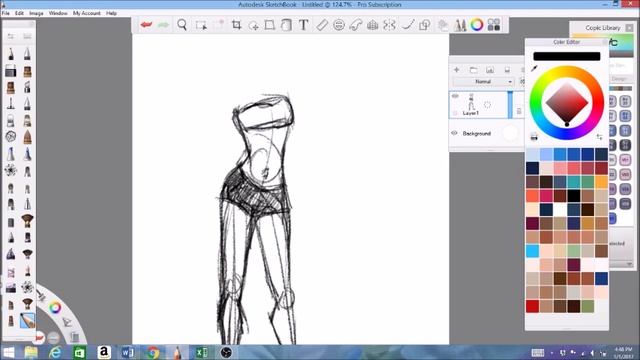The width and height of the screenshot is (640, 360).
Task: Switch to Word on the taskbar
Action: 128,352
